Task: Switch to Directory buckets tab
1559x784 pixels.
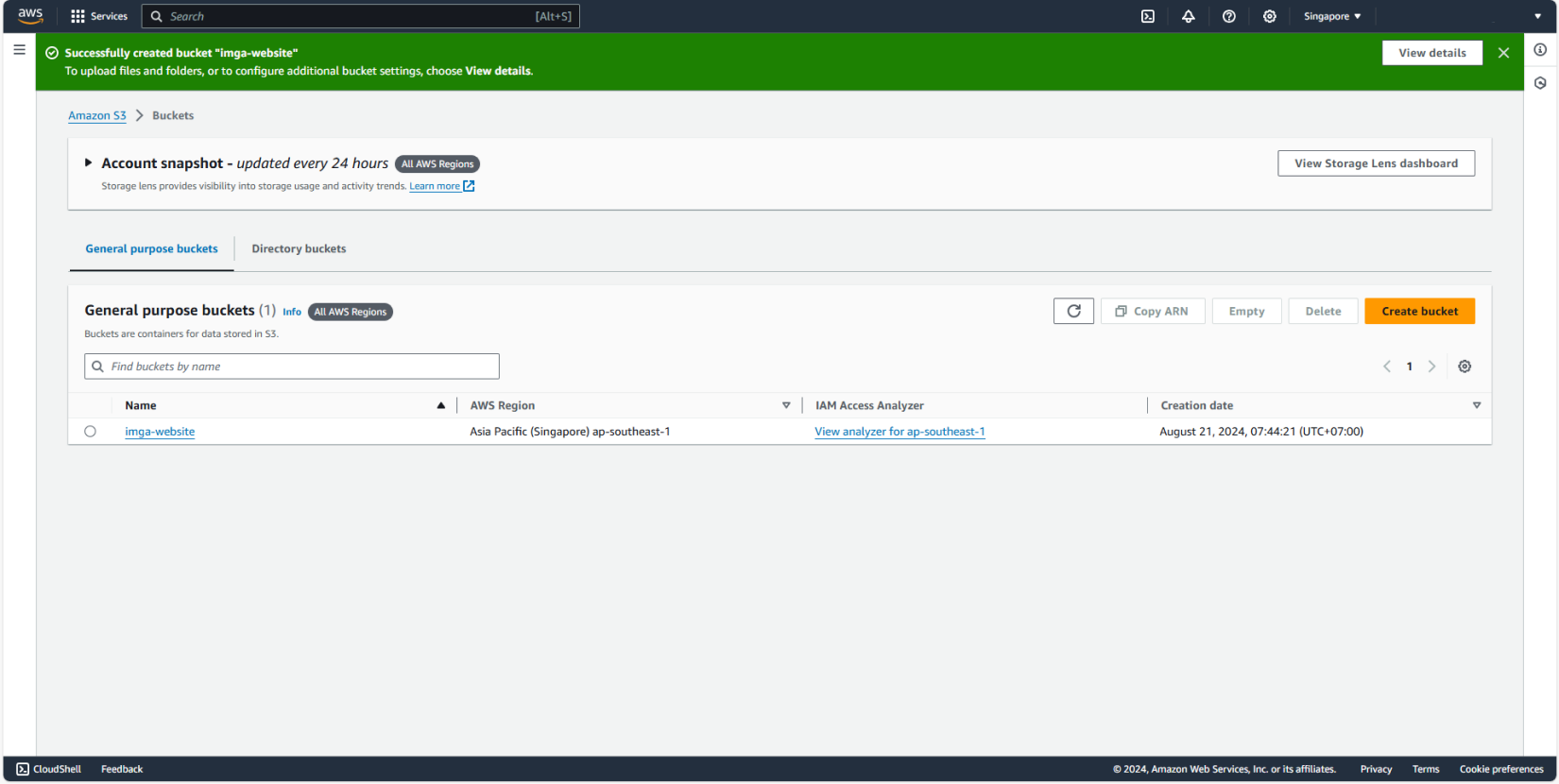Action: [299, 248]
